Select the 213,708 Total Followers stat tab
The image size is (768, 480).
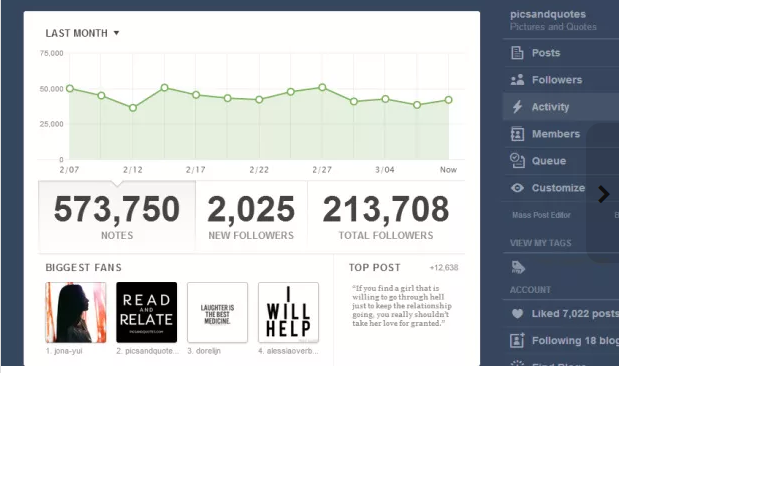386,216
